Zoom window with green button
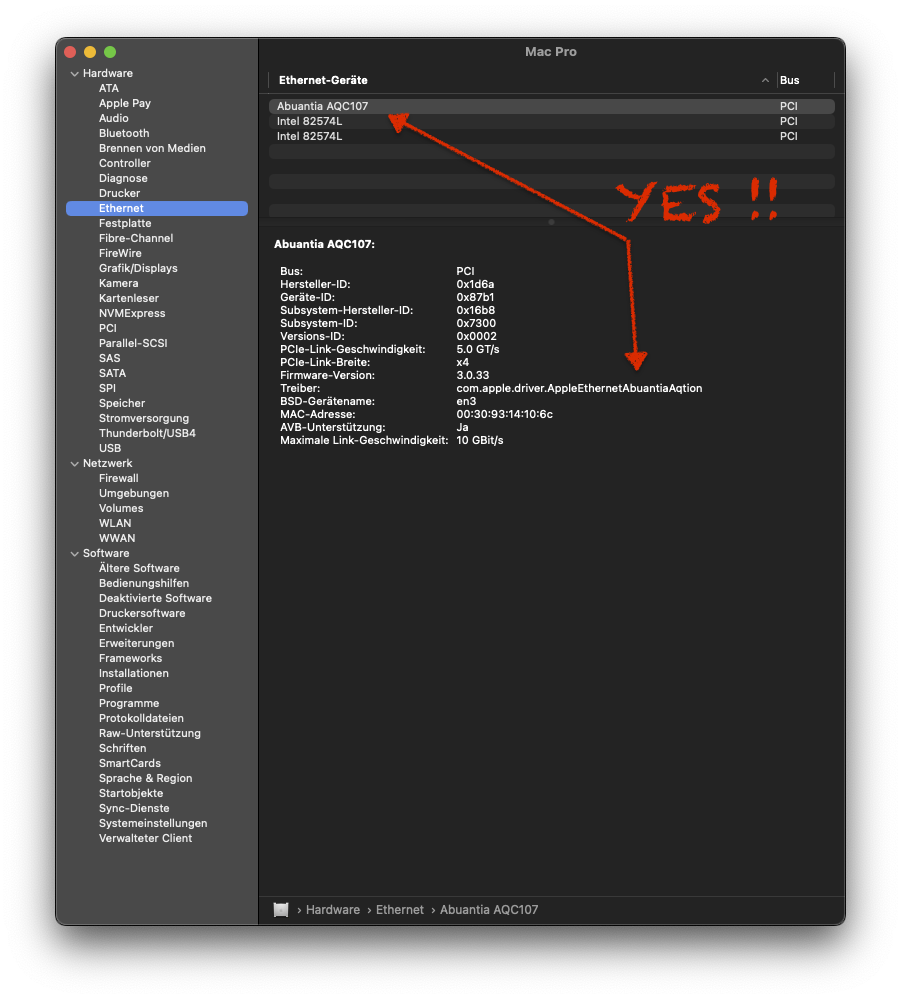The image size is (901, 999). [x=110, y=52]
